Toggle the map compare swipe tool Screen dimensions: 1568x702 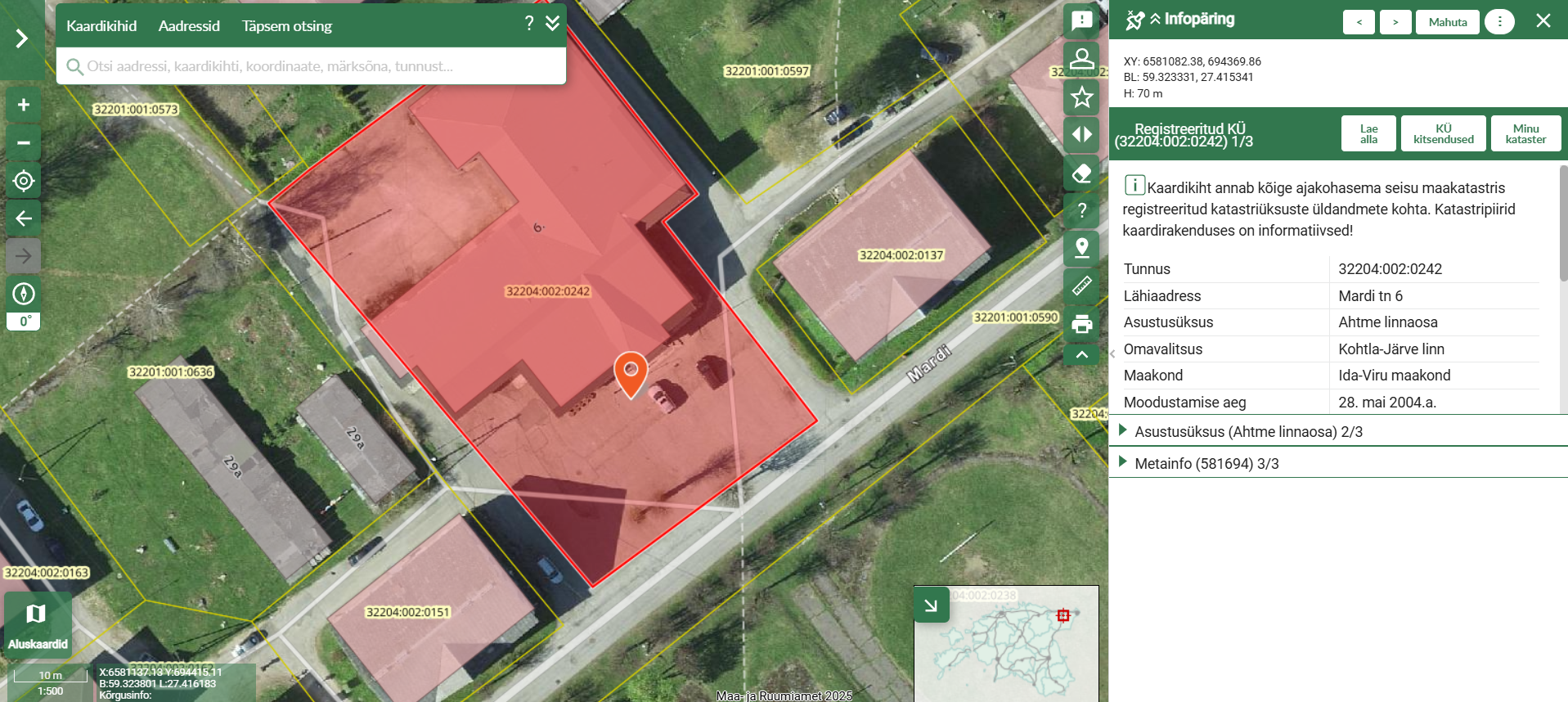click(1081, 135)
